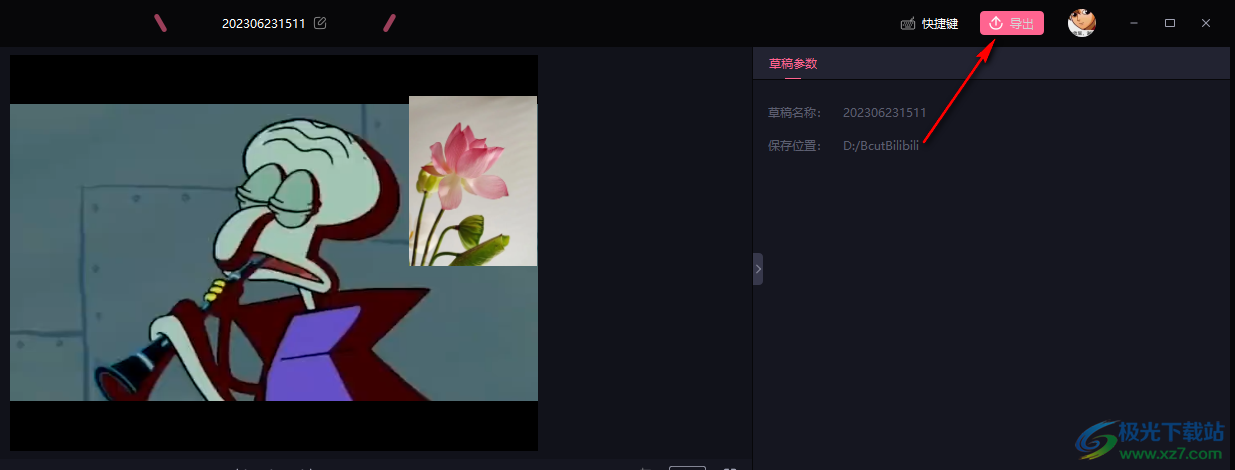Screen dimensions: 1235x470
Task: Open the user avatar profile
Action: pyautogui.click(x=1082, y=23)
